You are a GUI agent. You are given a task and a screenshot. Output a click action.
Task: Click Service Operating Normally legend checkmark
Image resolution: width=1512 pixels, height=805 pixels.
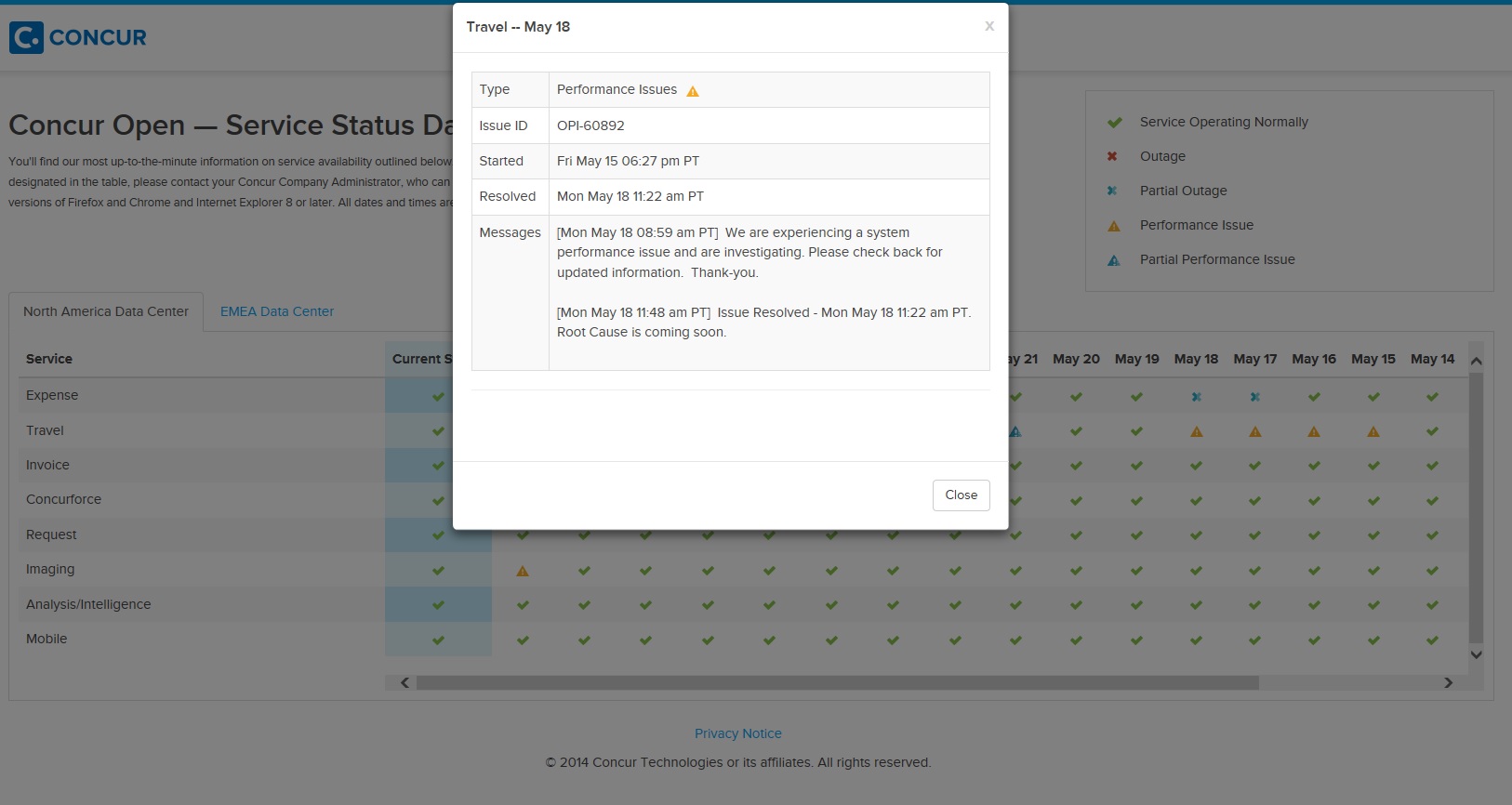tap(1114, 123)
